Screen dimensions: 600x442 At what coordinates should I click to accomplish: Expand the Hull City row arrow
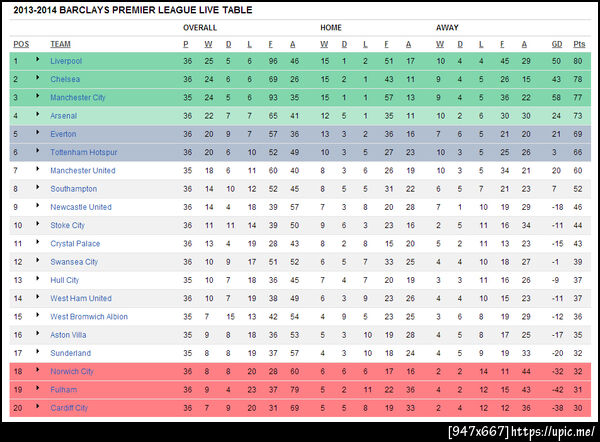(x=37, y=280)
